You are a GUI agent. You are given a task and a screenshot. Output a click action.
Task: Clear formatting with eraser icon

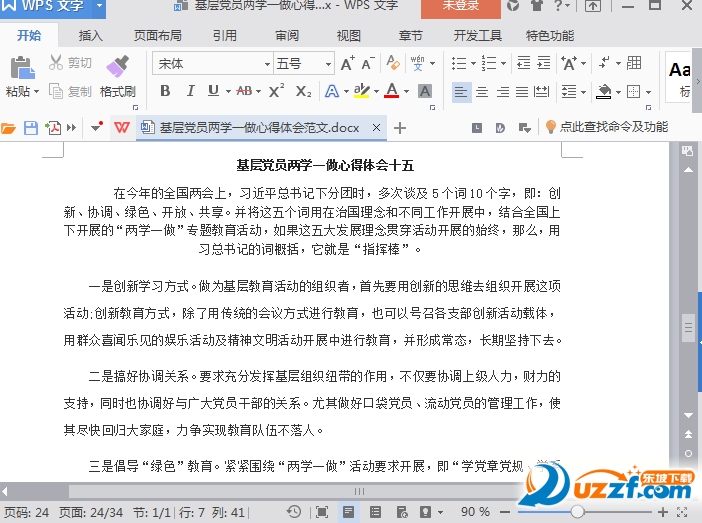[393, 63]
